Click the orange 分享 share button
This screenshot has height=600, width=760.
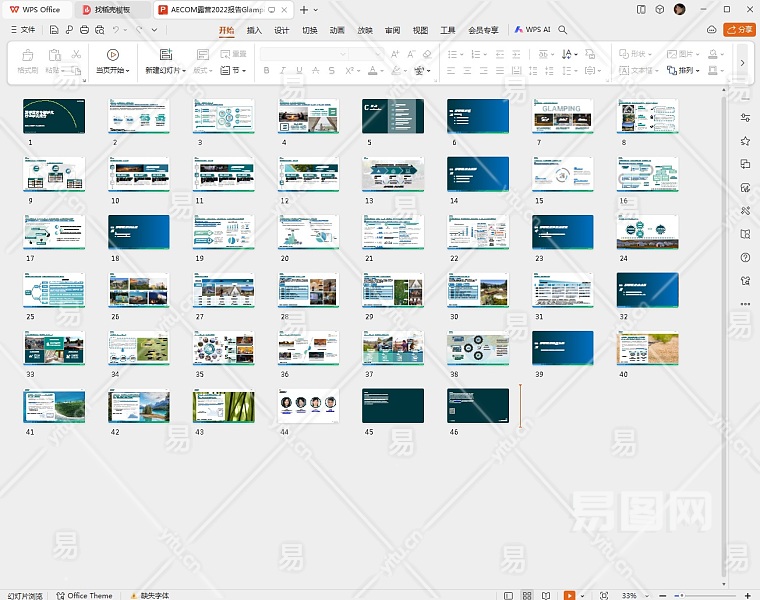coord(739,30)
